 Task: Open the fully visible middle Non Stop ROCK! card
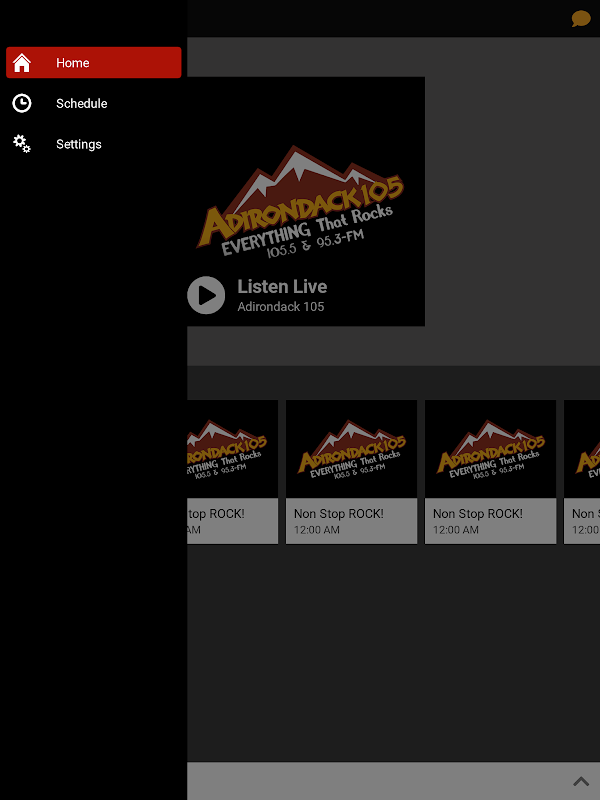(x=352, y=472)
